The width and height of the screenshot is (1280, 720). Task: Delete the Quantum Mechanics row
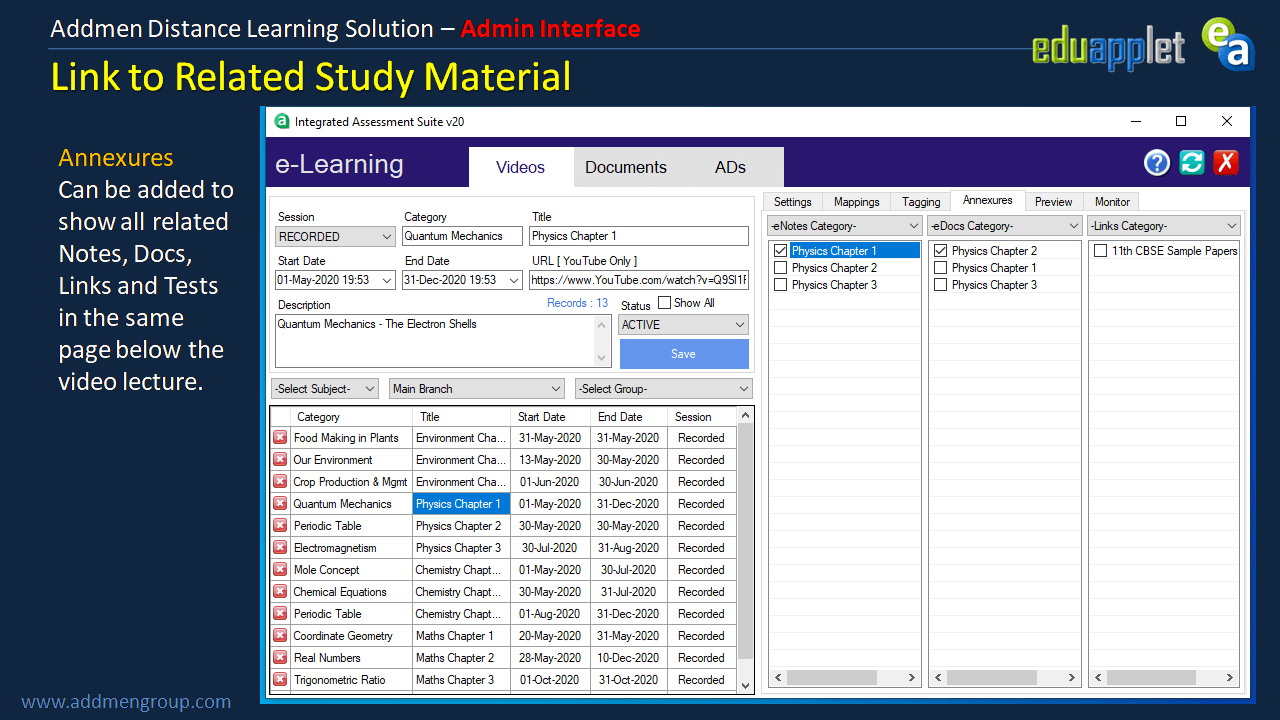coord(280,504)
